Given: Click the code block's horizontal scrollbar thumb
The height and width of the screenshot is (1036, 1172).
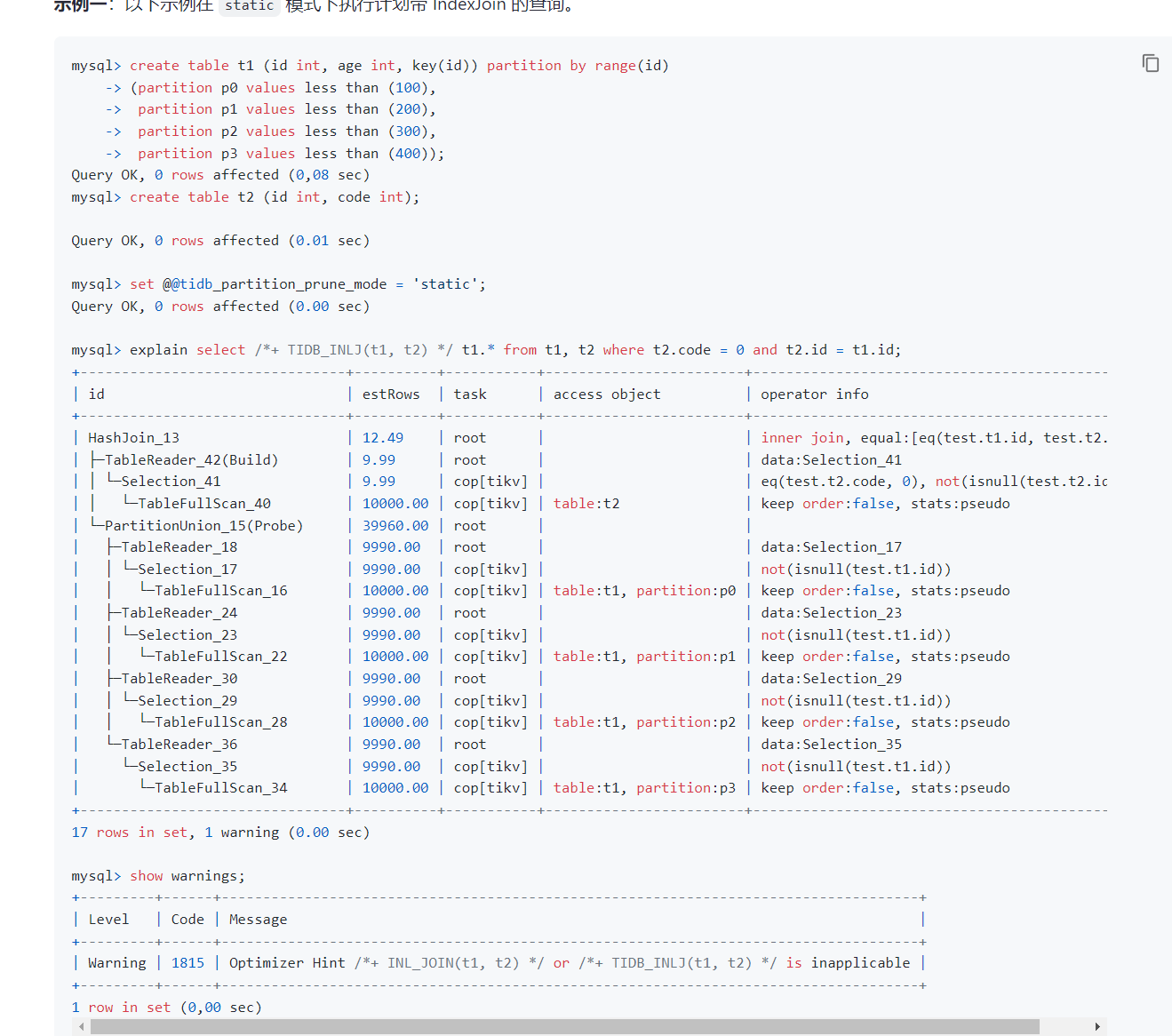Looking at the screenshot, I should (x=564, y=1026).
